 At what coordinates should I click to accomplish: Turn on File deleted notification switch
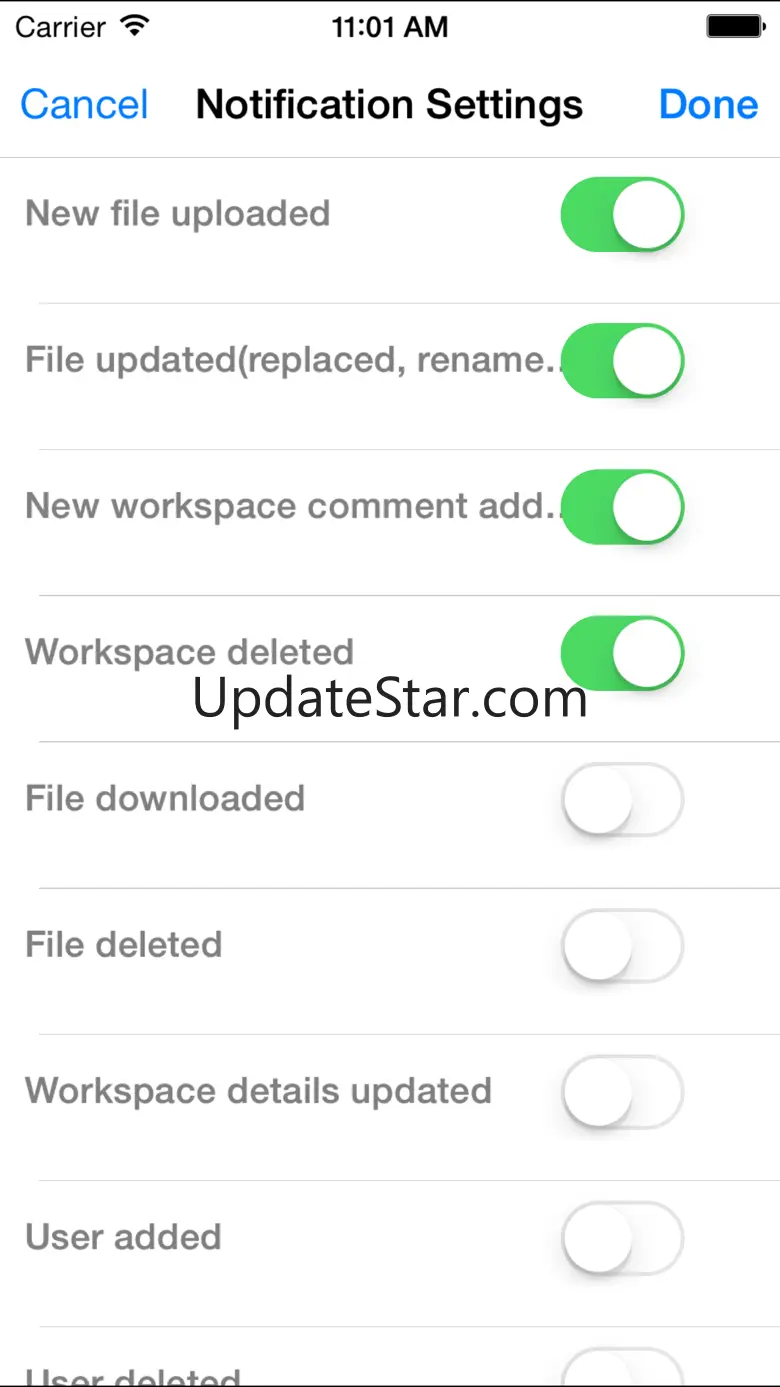tap(622, 945)
